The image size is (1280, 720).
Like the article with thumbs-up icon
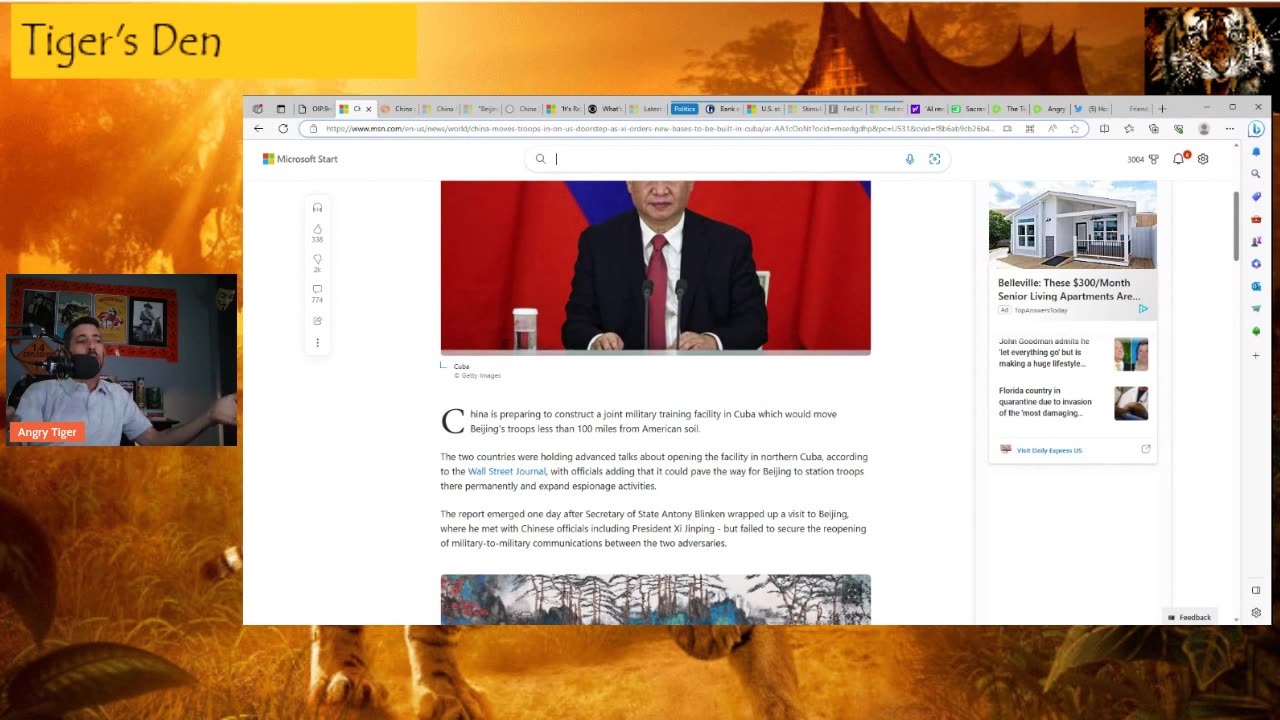pos(317,229)
